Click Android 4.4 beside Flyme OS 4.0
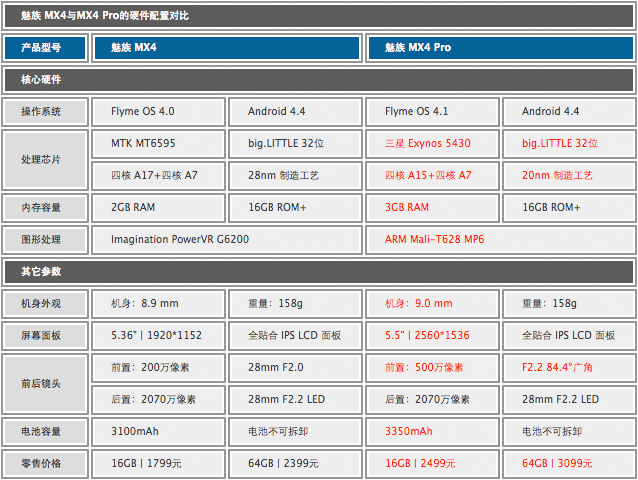Image resolution: width=638 pixels, height=480 pixels. tap(295, 111)
